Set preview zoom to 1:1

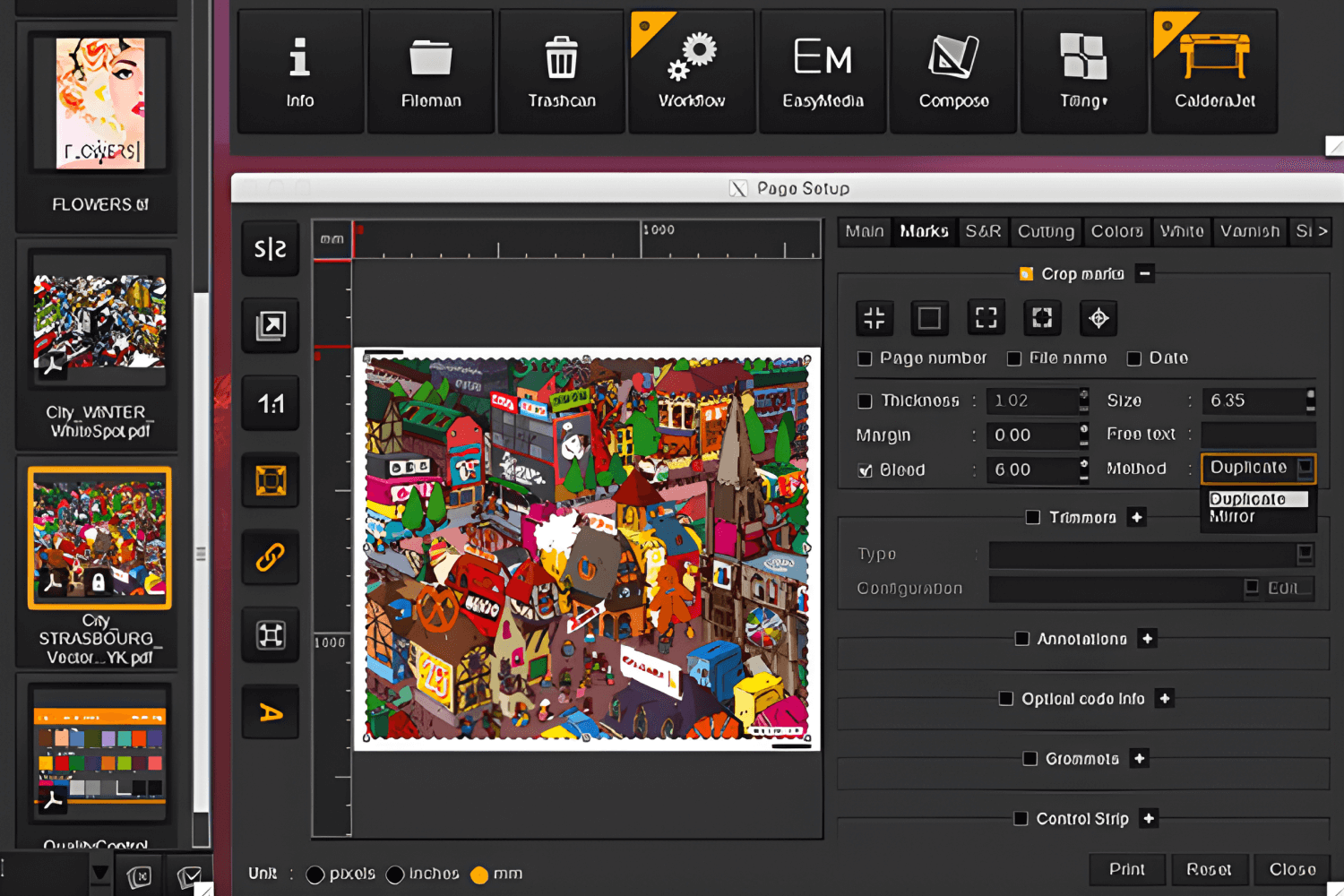click(x=270, y=403)
